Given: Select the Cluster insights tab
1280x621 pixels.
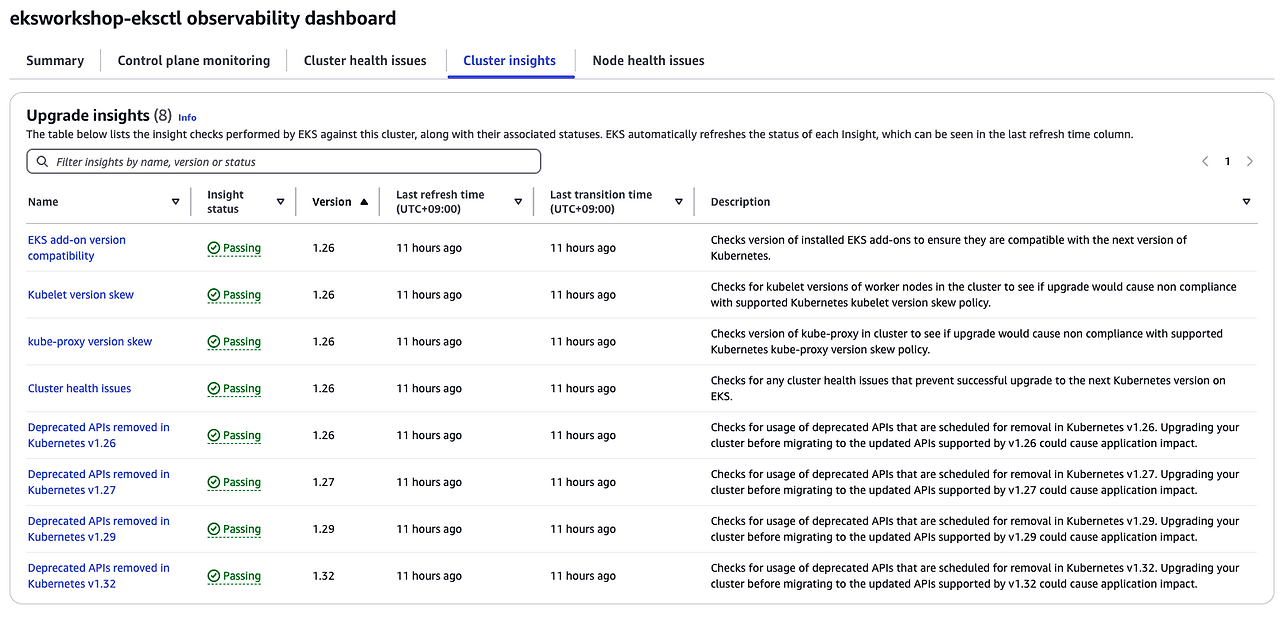Looking at the screenshot, I should click(x=509, y=60).
